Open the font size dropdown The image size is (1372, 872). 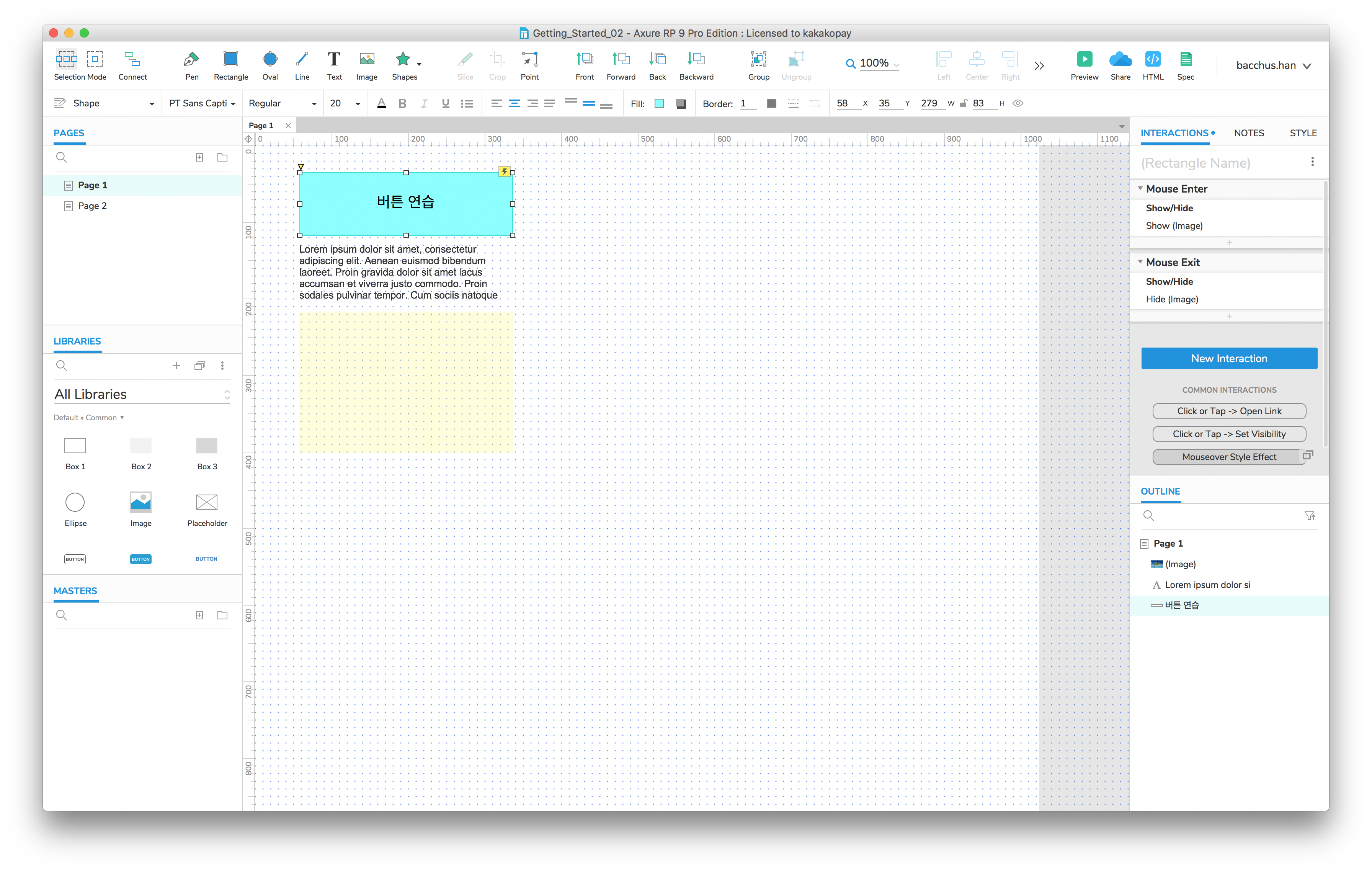coord(358,104)
